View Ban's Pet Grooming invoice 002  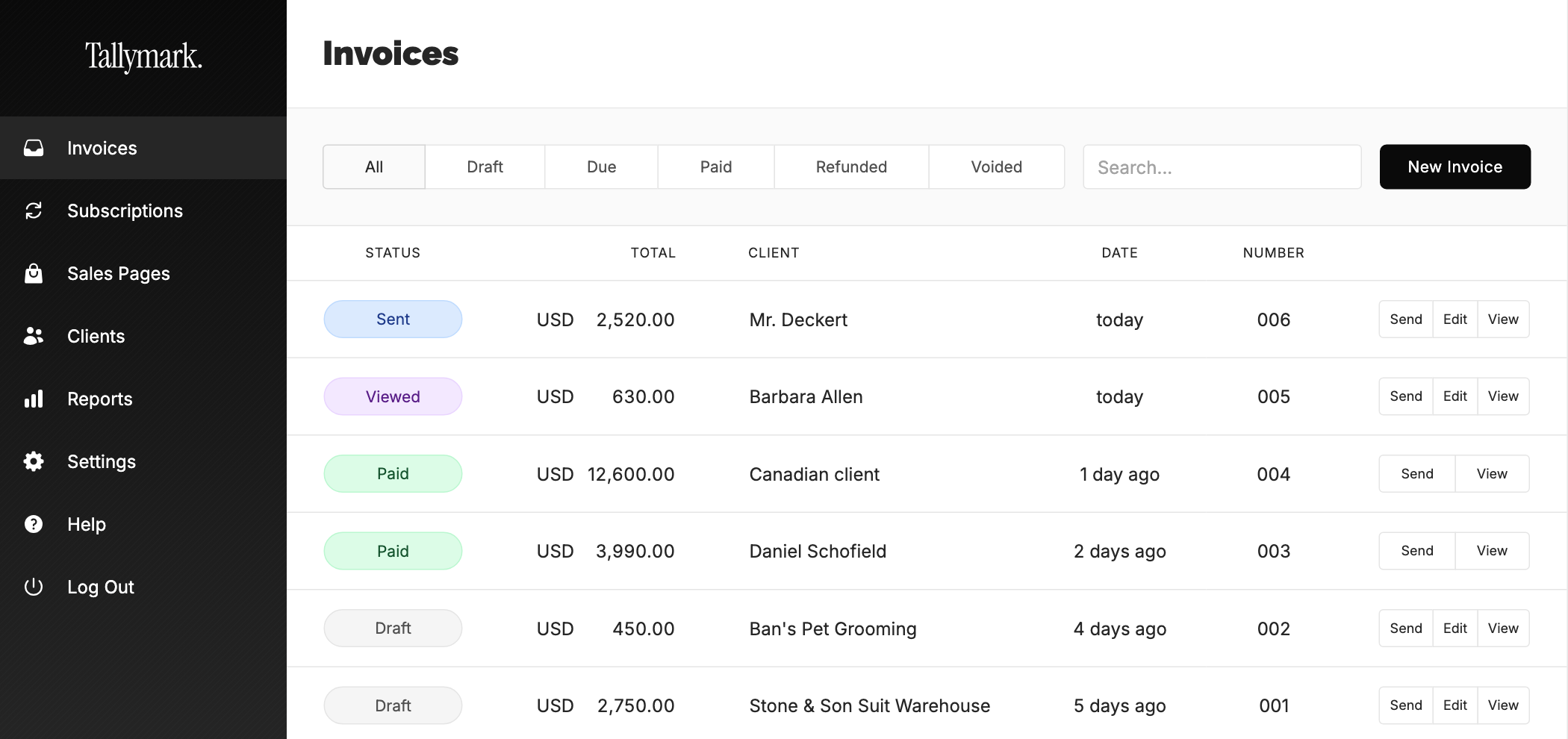coord(1503,629)
